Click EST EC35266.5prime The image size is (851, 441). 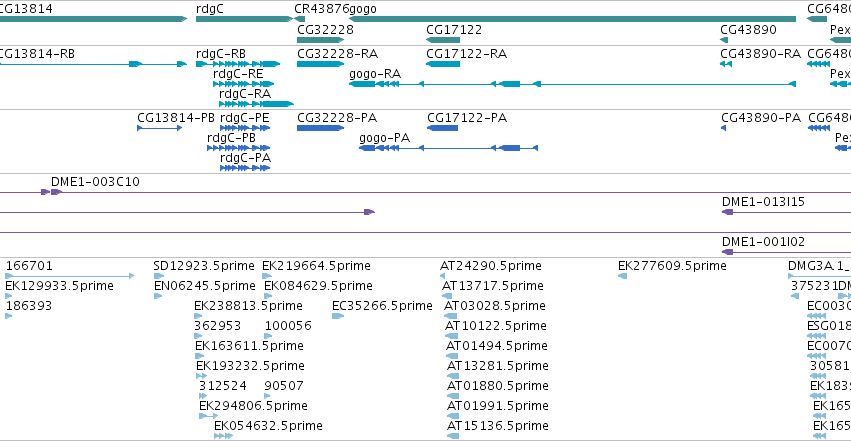point(382,306)
